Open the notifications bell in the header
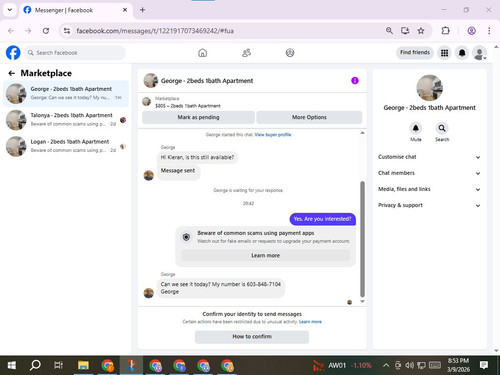The width and height of the screenshot is (500, 375). point(462,53)
